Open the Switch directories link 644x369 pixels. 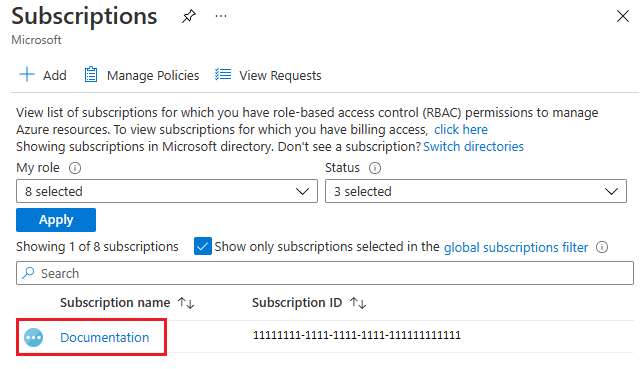(x=473, y=147)
